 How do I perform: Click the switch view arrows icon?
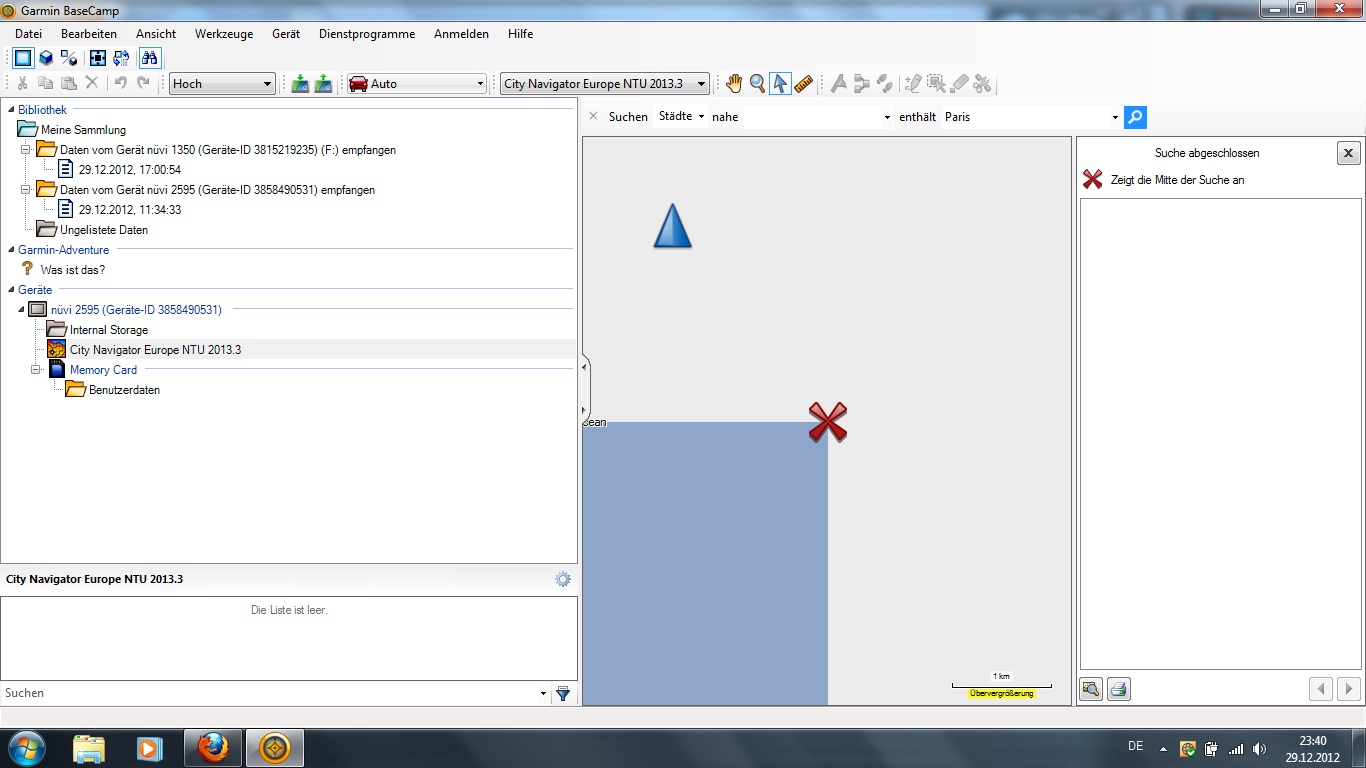121,58
